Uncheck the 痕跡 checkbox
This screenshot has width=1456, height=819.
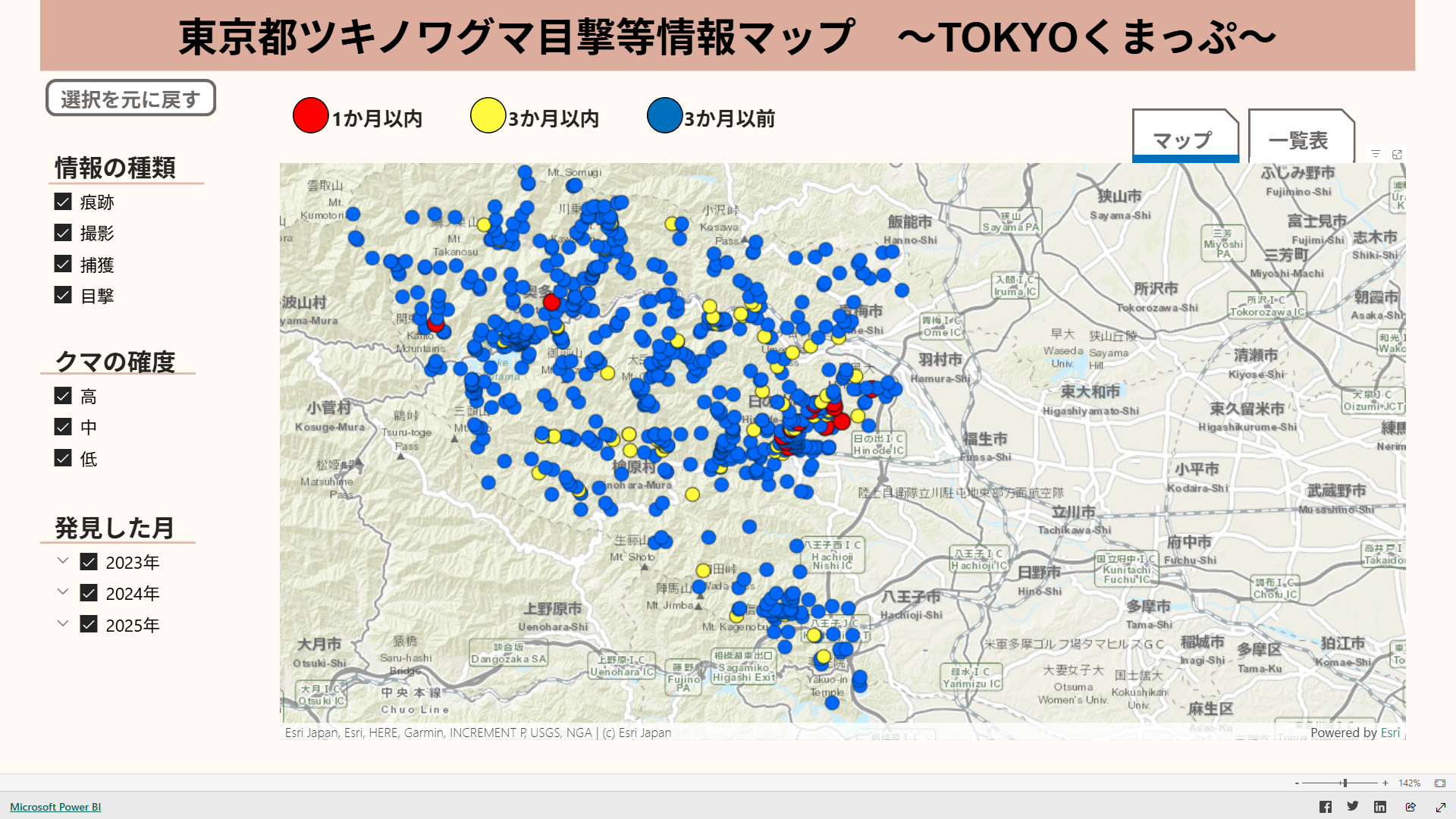(x=63, y=202)
